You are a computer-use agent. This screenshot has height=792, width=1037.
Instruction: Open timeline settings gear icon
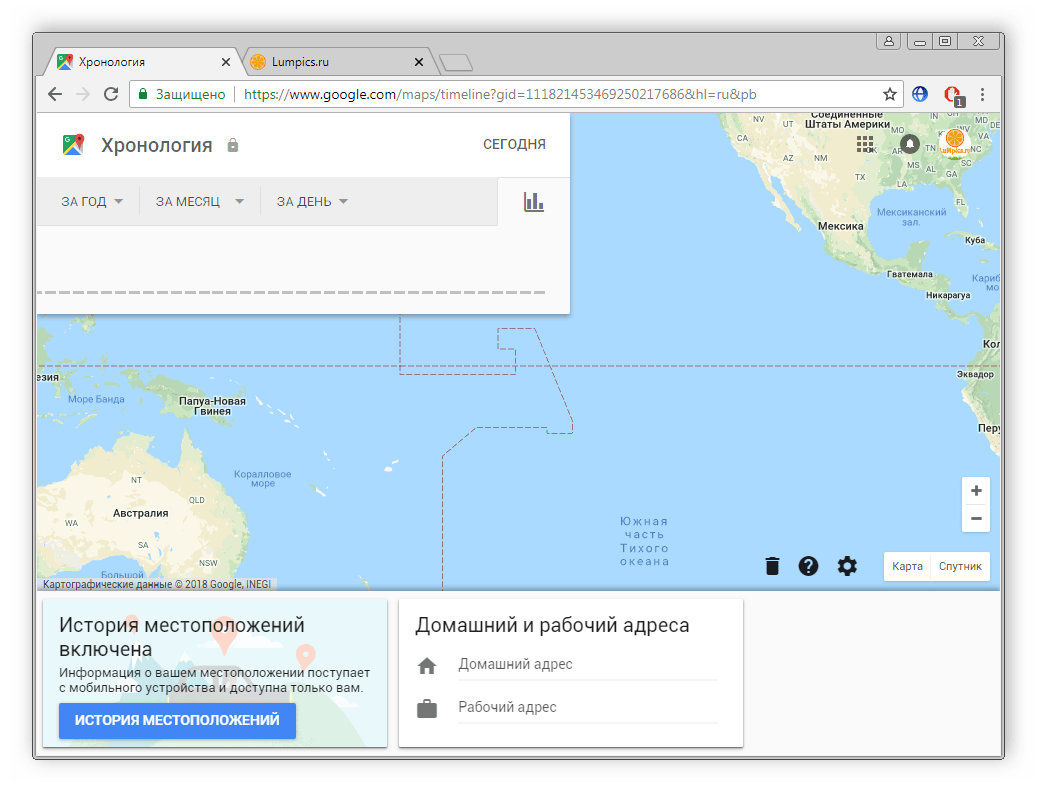847,566
